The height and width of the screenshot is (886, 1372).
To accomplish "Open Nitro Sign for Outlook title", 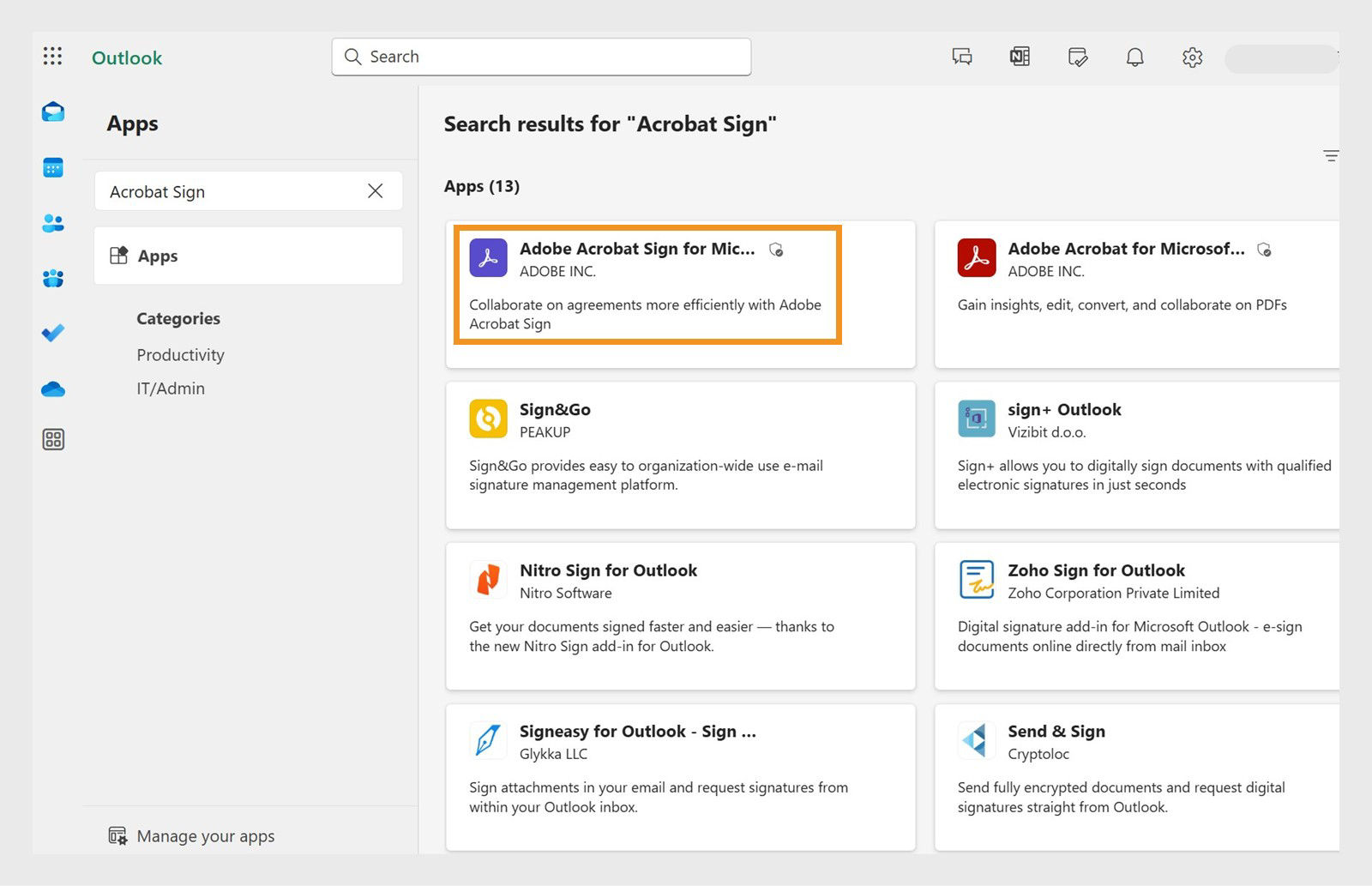I will tap(608, 570).
